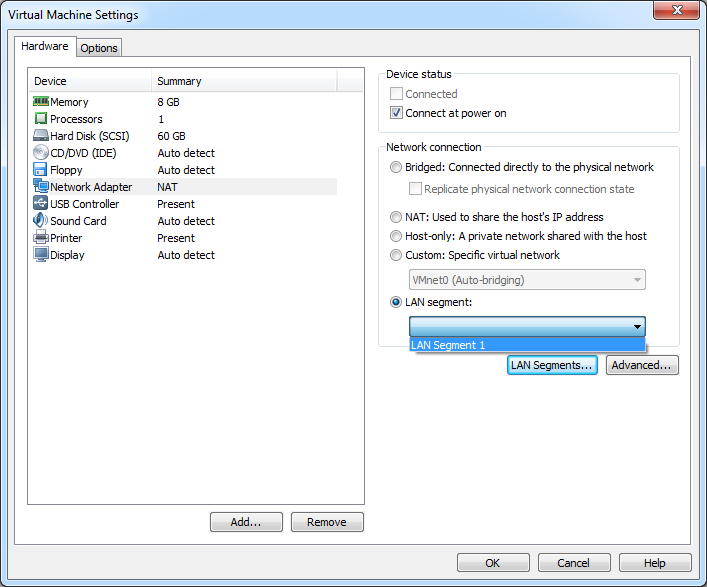The image size is (707, 587).
Task: Click the Advanced button
Action: 642,365
